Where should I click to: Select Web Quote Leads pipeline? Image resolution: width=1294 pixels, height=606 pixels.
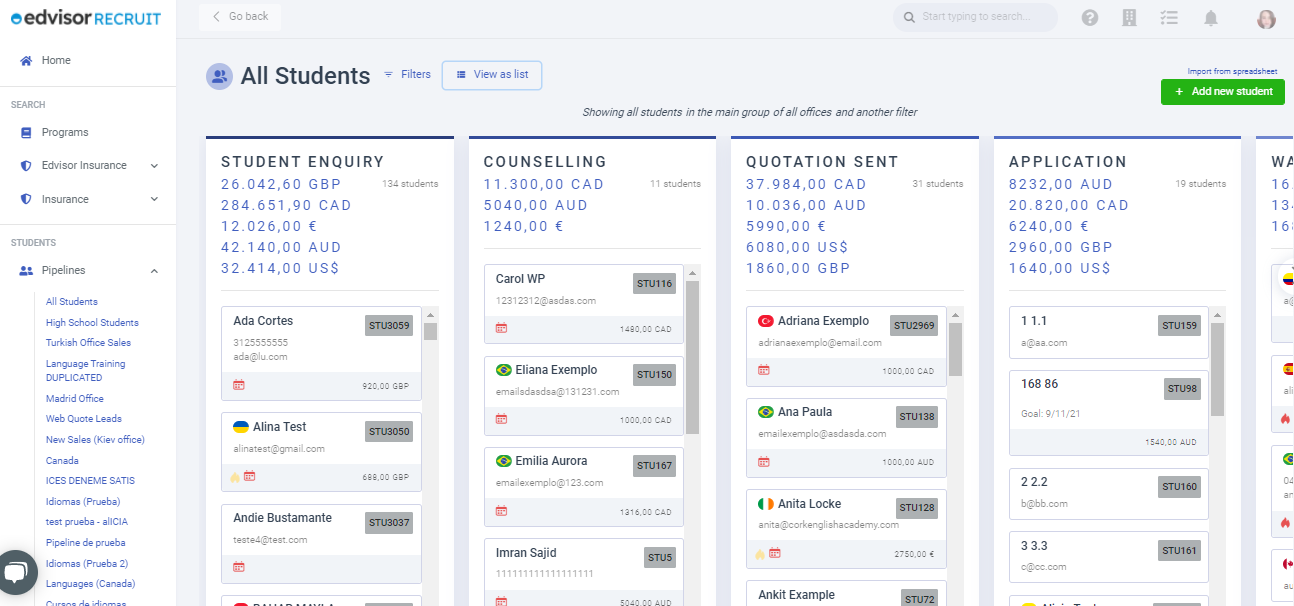pos(84,419)
